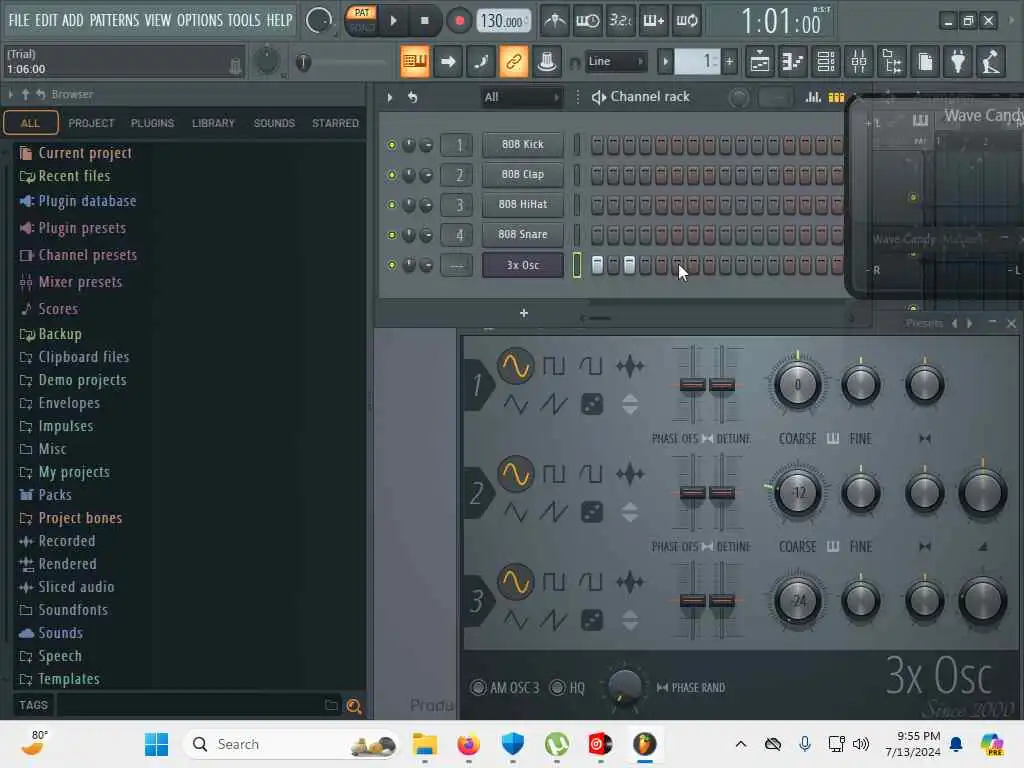The height and width of the screenshot is (768, 1024).
Task: Open the piano roll view icon
Action: [792, 62]
